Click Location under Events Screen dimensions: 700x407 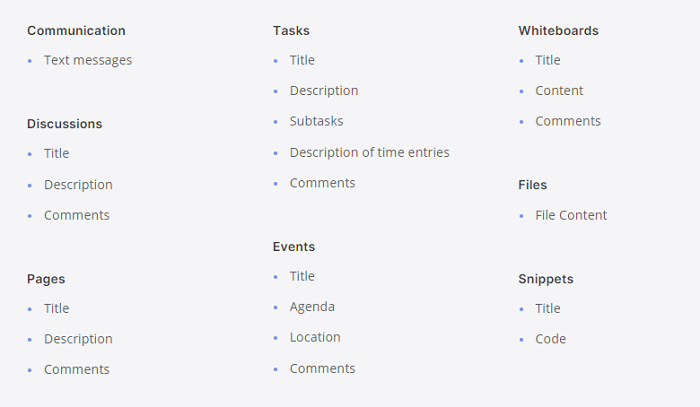(315, 337)
